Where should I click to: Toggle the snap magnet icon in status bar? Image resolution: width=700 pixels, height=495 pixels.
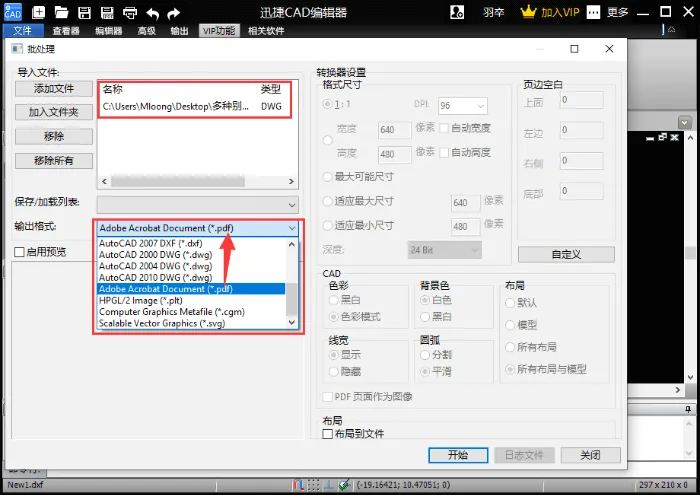298,484
